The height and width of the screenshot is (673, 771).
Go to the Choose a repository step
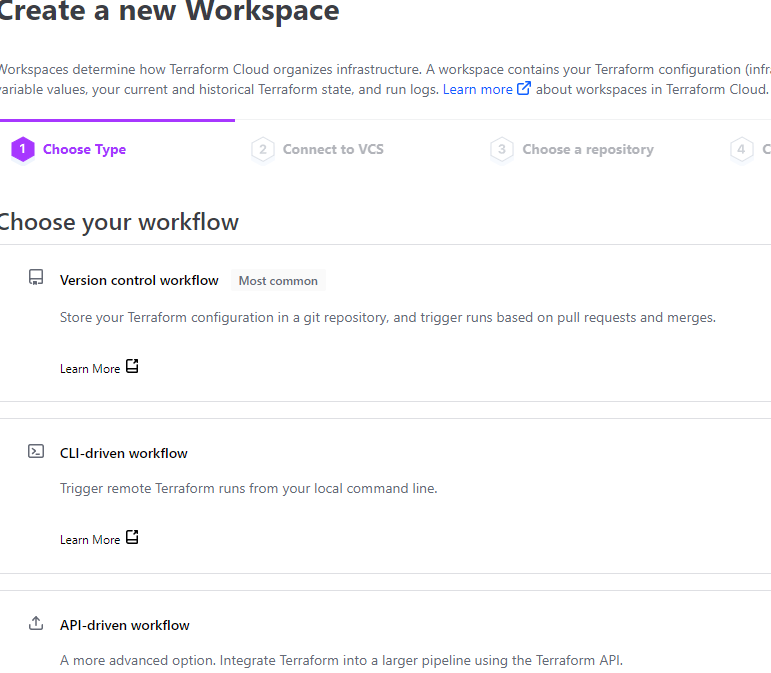587,149
